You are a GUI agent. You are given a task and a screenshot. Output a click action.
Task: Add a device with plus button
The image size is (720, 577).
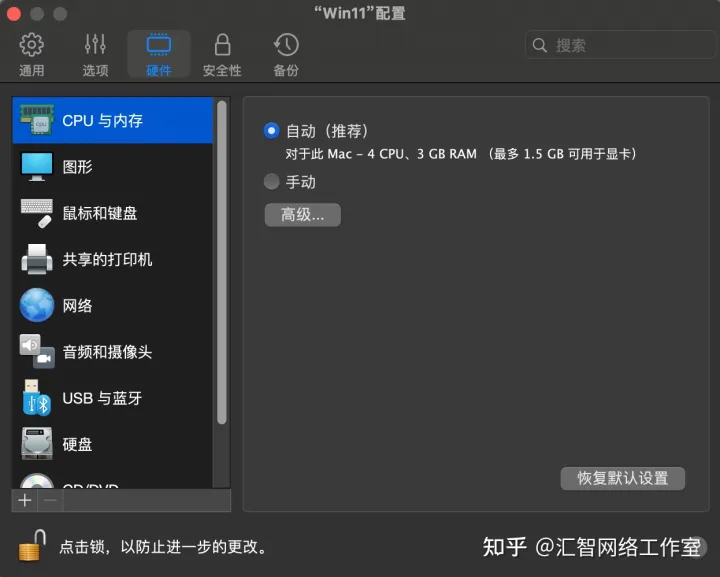[x=25, y=500]
